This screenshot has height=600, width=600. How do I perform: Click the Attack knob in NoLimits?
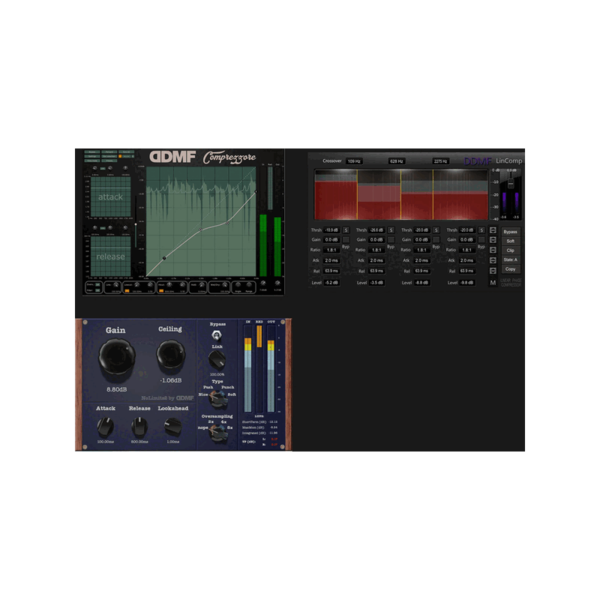pyautogui.click(x=106, y=427)
